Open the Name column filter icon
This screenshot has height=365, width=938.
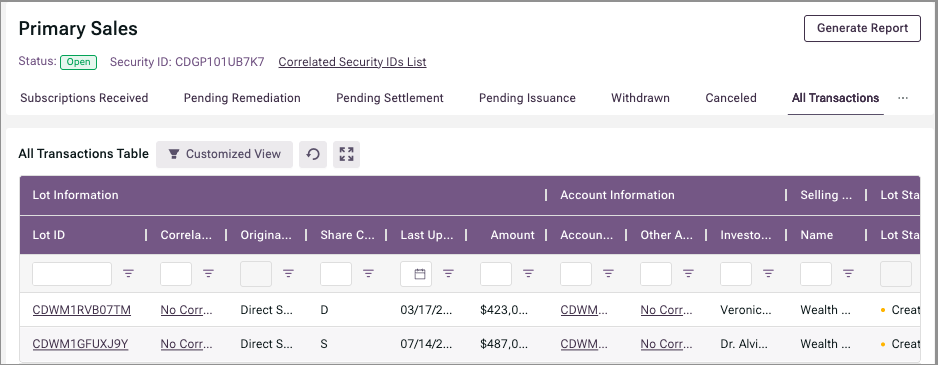[848, 274]
